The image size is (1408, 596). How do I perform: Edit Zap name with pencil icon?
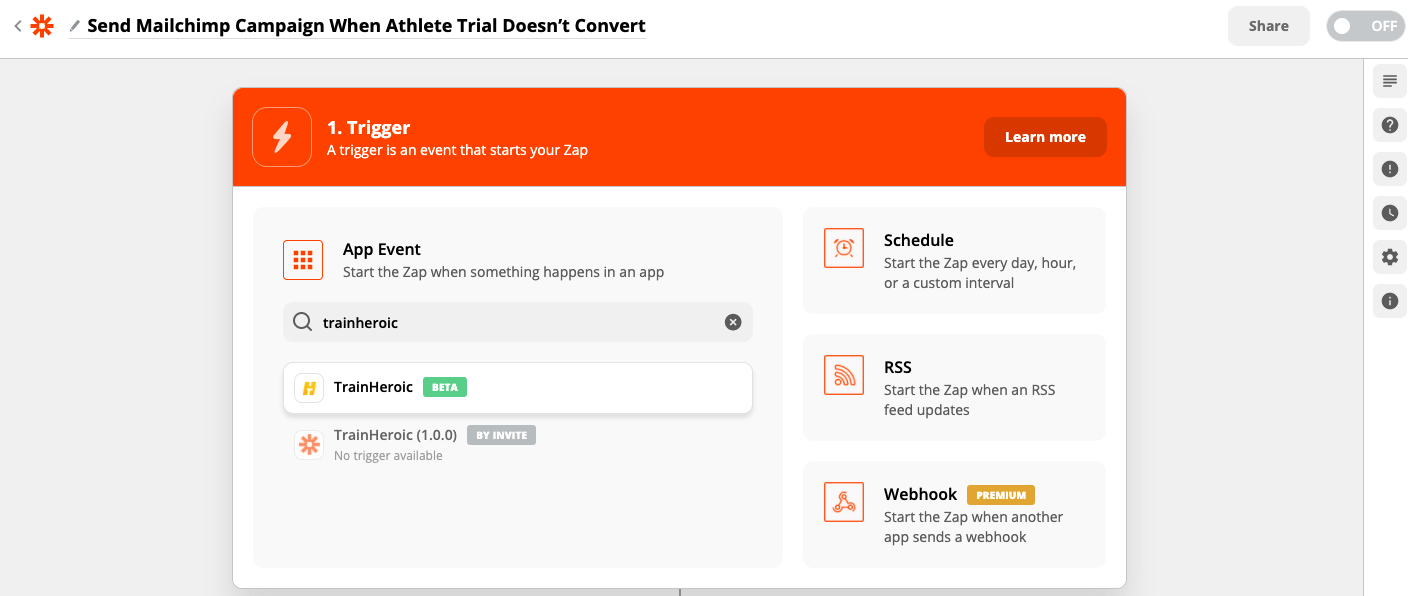75,27
